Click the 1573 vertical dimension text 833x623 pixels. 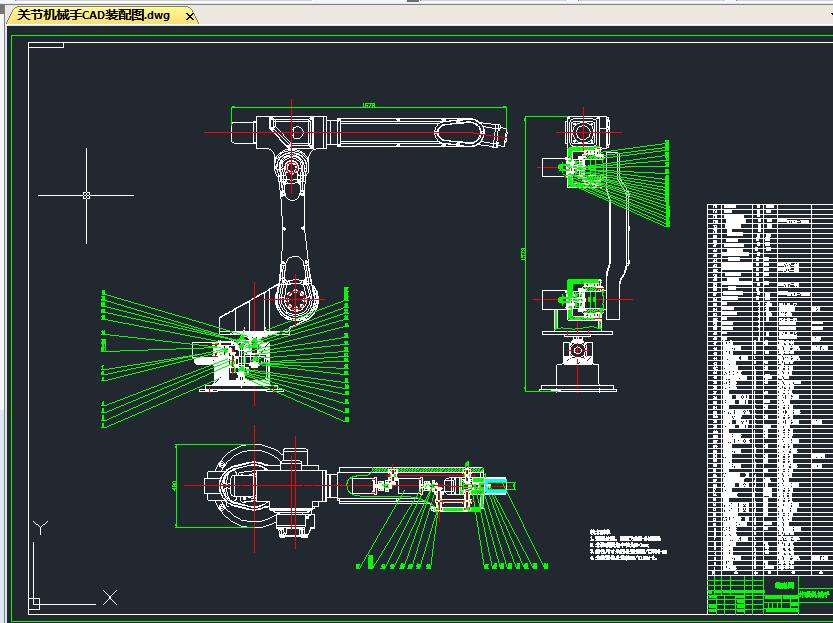coord(523,254)
